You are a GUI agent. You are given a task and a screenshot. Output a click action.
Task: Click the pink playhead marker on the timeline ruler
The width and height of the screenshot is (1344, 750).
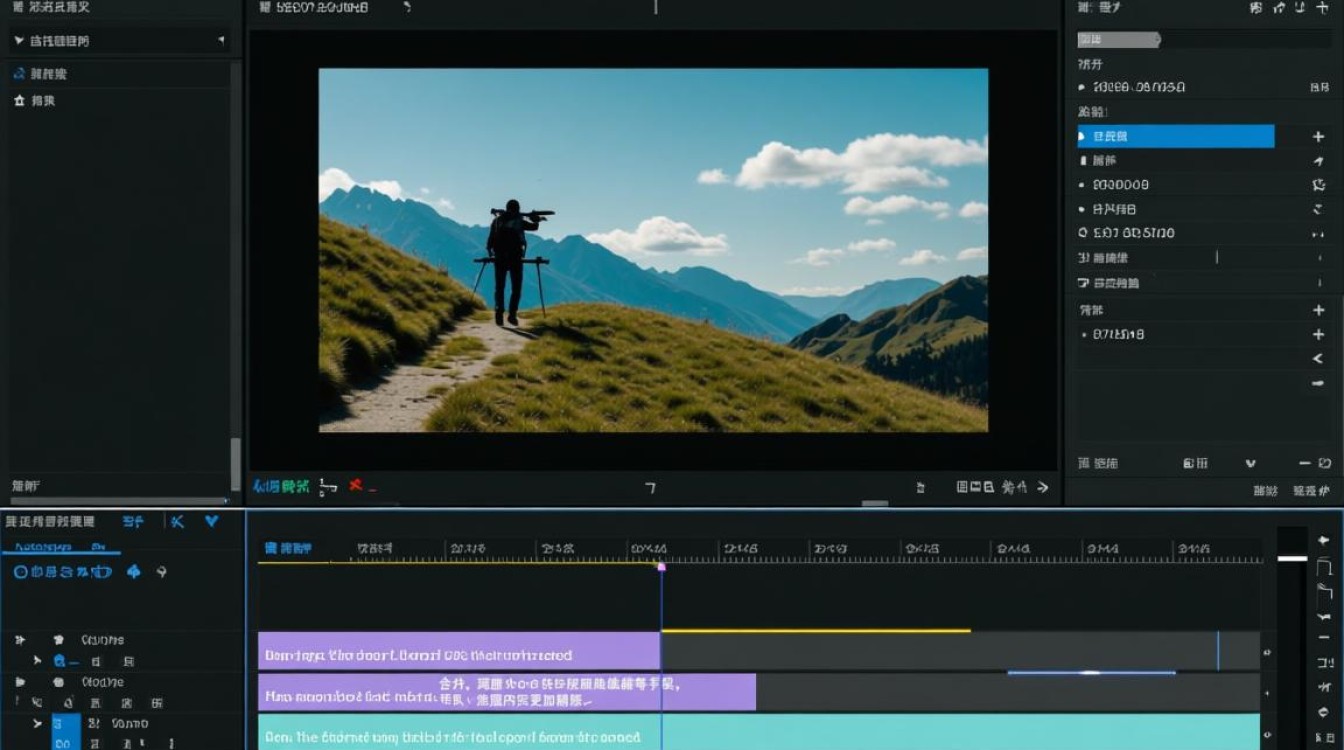(660, 567)
